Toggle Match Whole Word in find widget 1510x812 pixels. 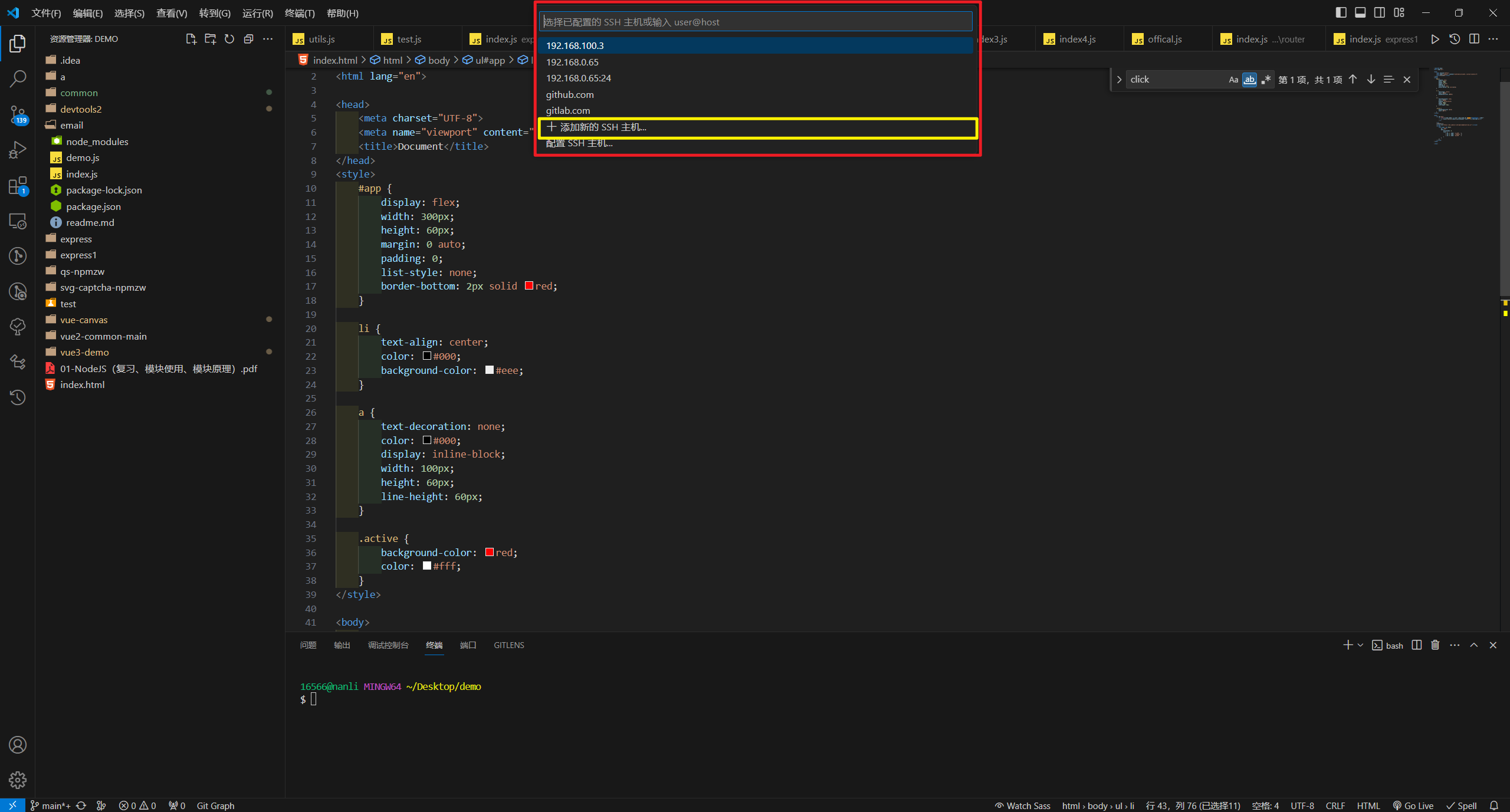1249,80
